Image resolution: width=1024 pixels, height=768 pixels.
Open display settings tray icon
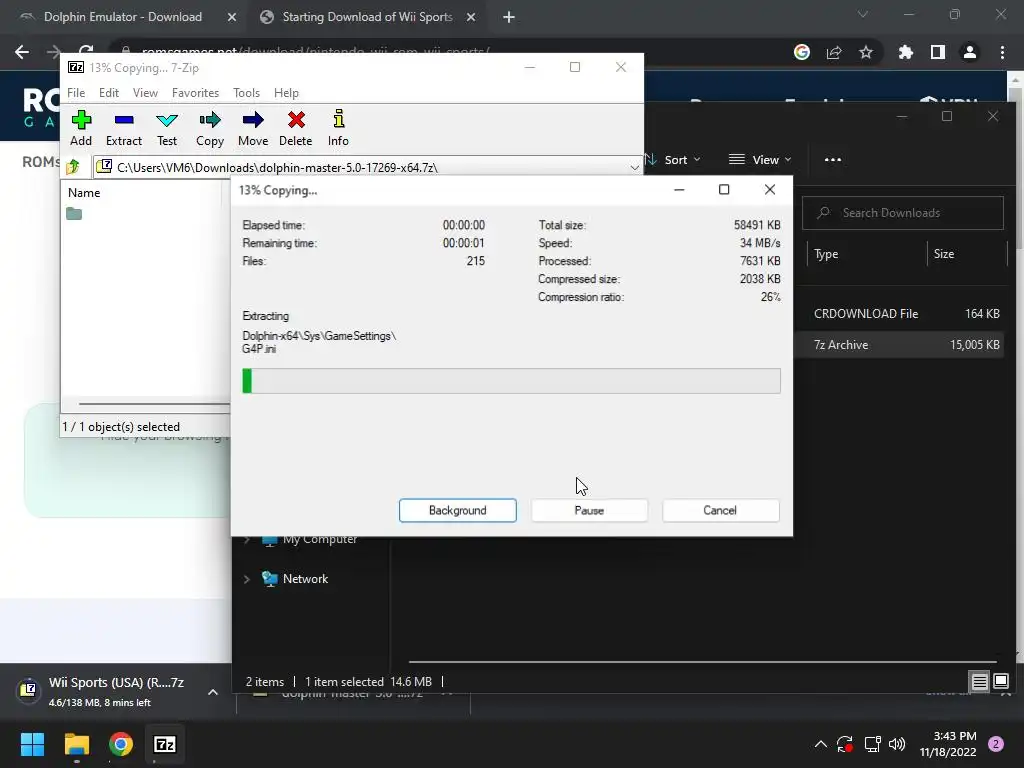872,744
